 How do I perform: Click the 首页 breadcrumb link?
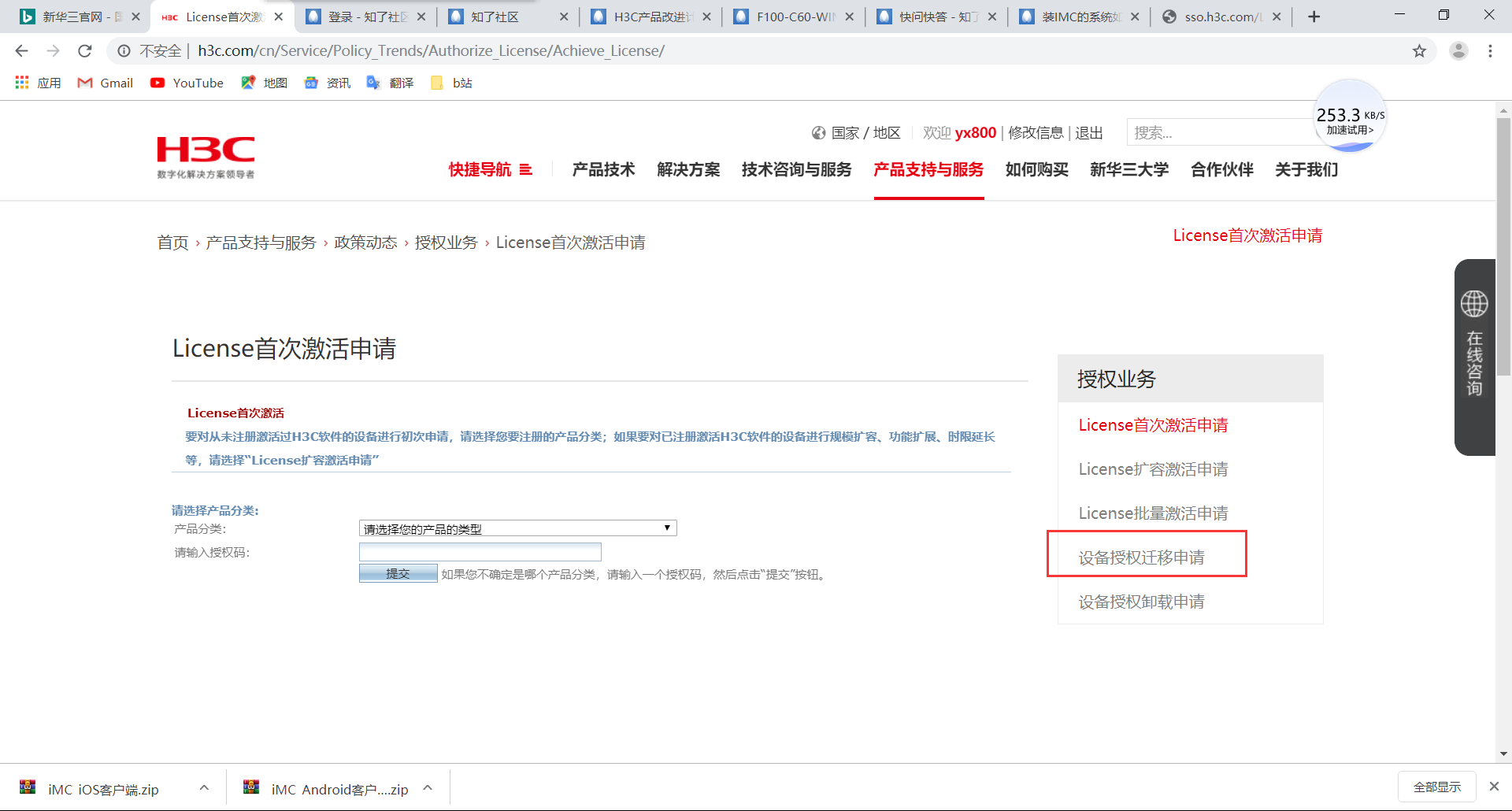[172, 243]
